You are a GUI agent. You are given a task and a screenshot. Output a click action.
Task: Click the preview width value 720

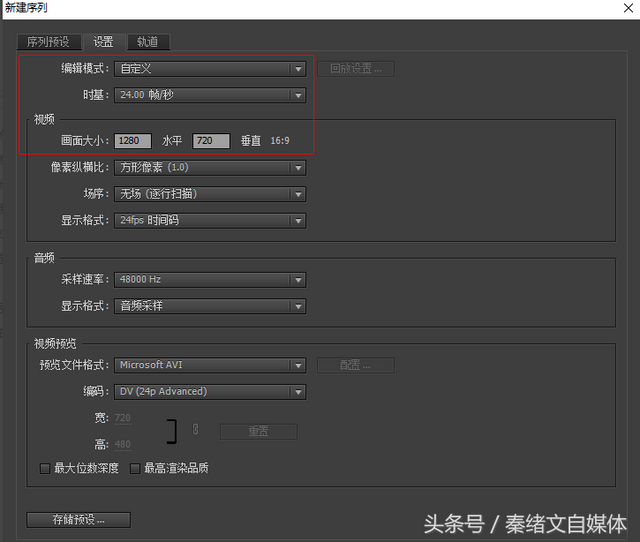[123, 418]
